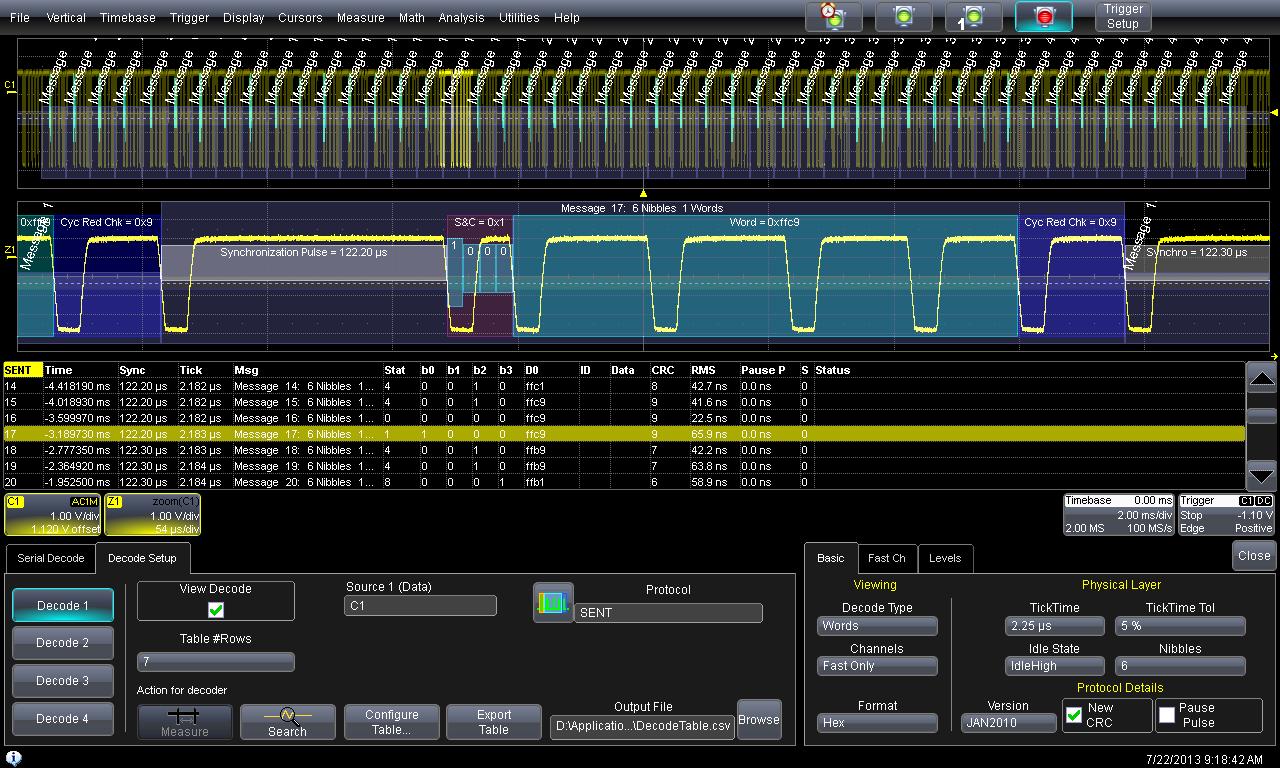The image size is (1280, 768).
Task: Click the Search magnifier action button
Action: coord(287,722)
